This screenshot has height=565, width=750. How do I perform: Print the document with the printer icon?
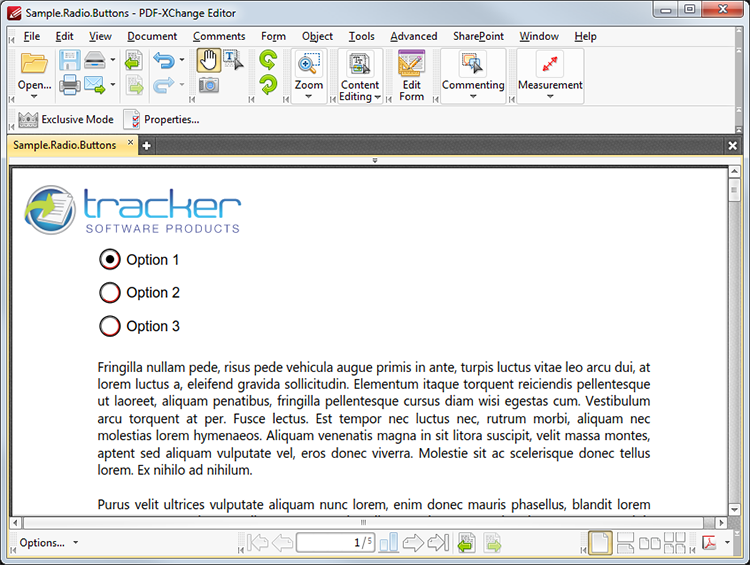pyautogui.click(x=69, y=85)
